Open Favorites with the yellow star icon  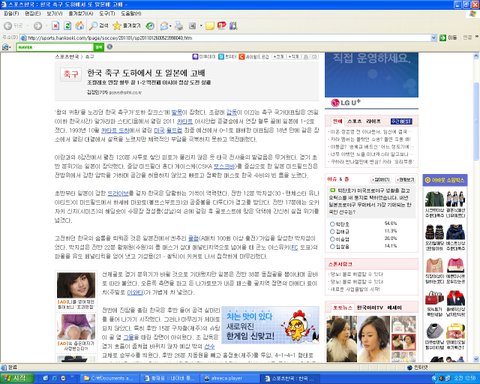117,26
